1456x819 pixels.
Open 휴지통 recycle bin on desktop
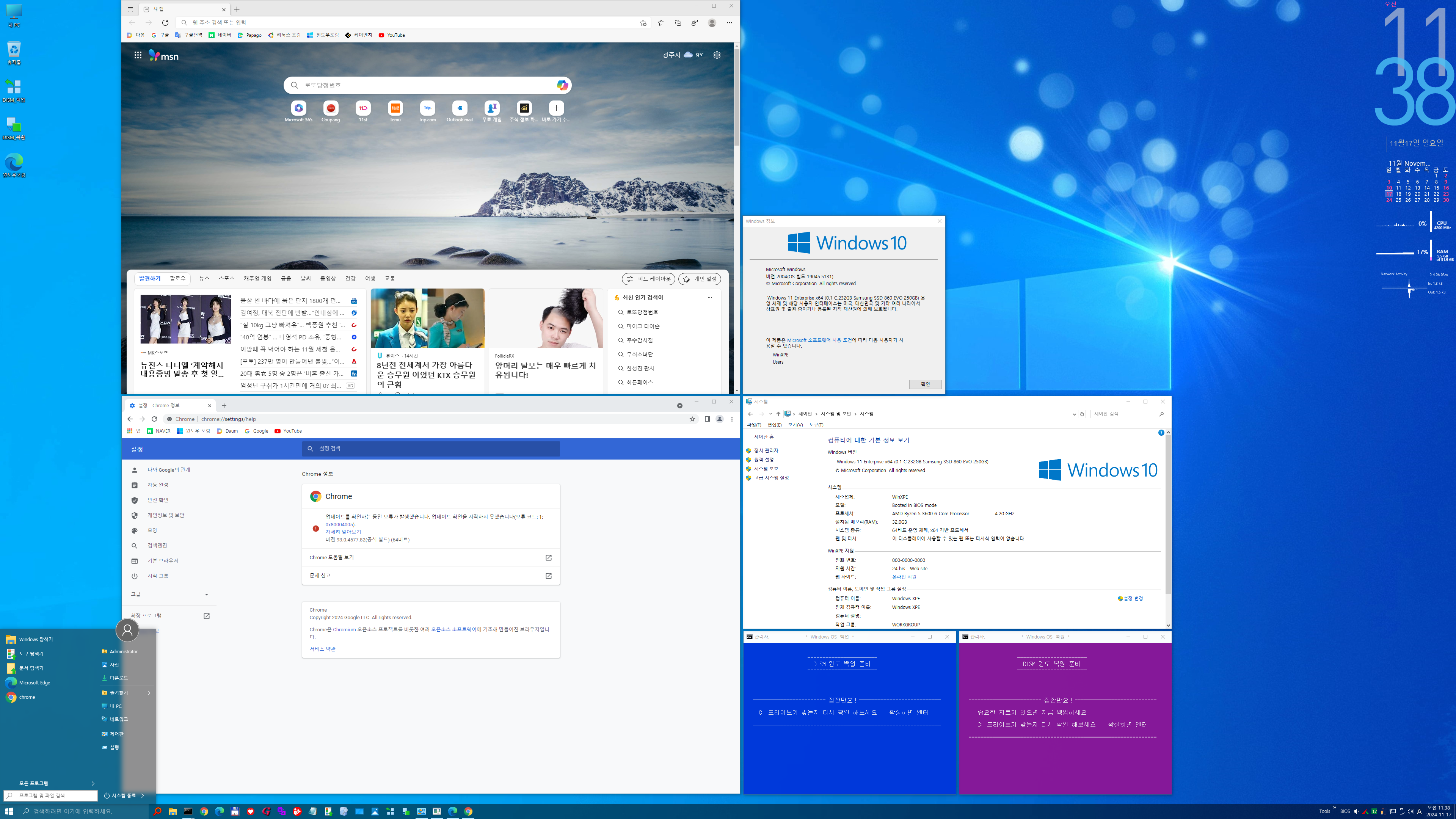click(14, 53)
